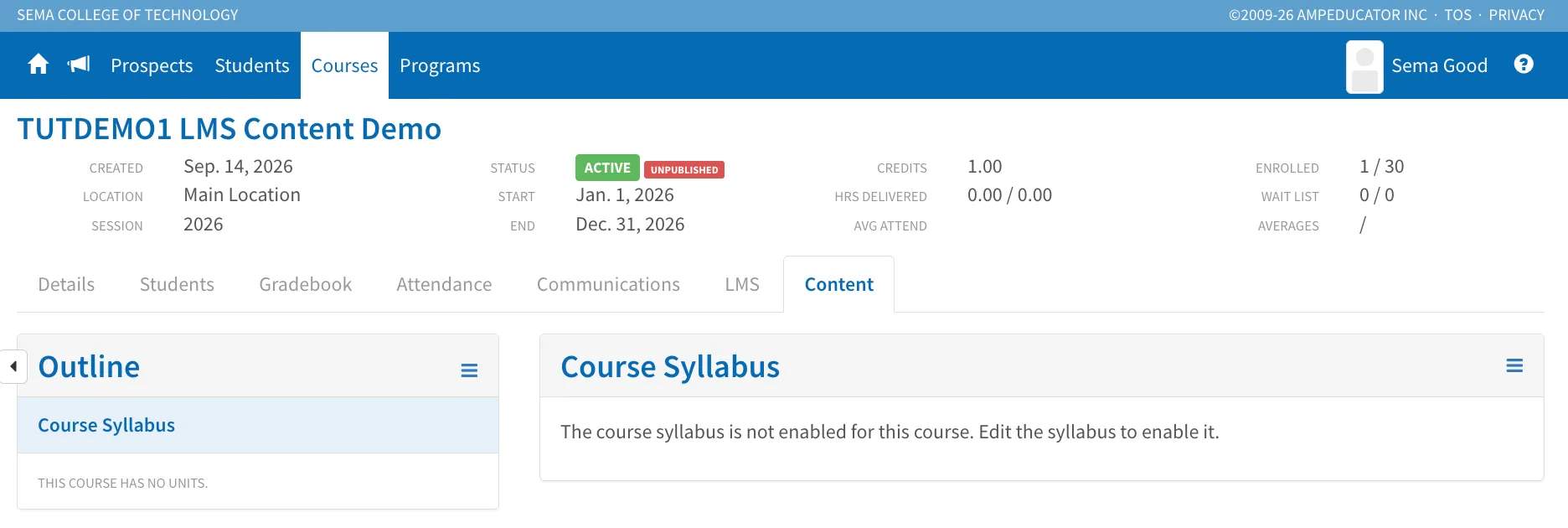Open the PRIVACY link
Viewport: 1568px width, 528px height.
[1516, 15]
